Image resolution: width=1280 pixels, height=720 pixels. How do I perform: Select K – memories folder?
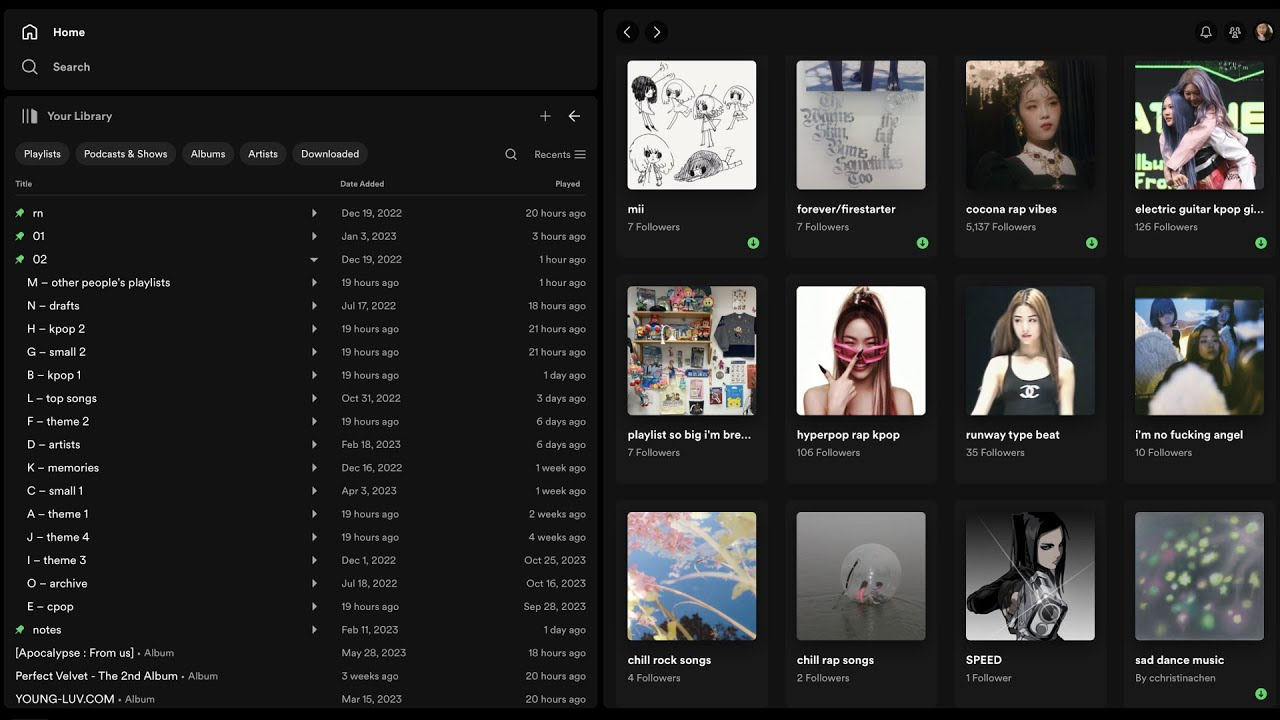300,468
